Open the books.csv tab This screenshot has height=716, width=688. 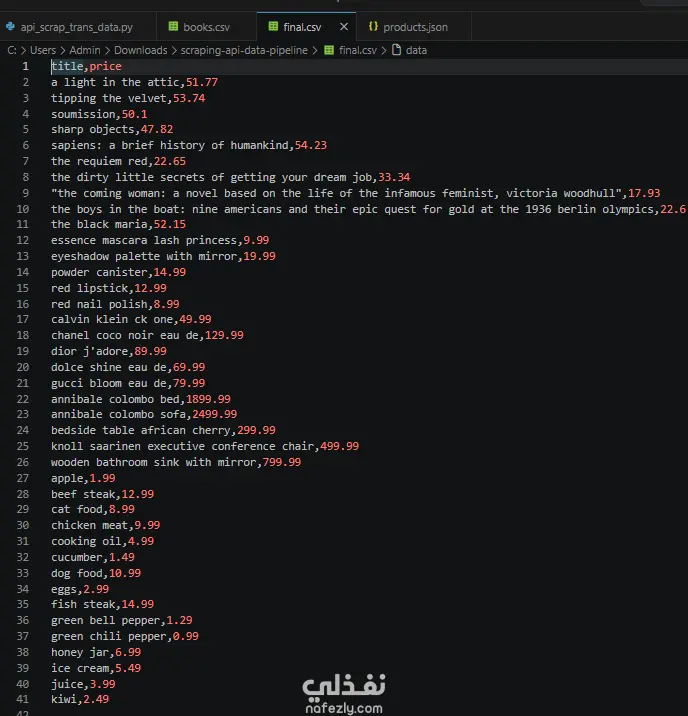[206, 27]
